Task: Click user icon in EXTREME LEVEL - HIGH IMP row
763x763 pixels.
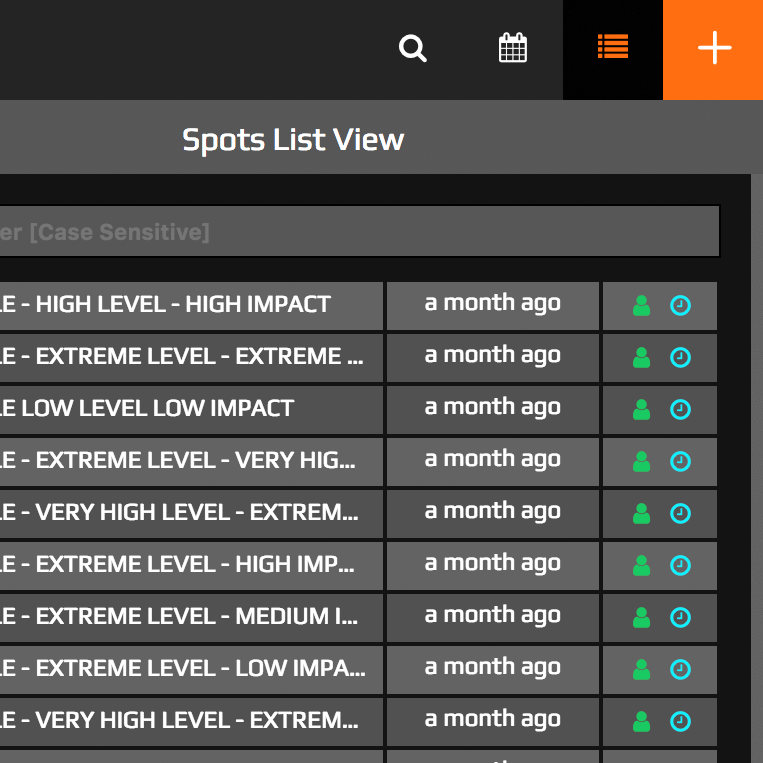Action: (x=641, y=565)
